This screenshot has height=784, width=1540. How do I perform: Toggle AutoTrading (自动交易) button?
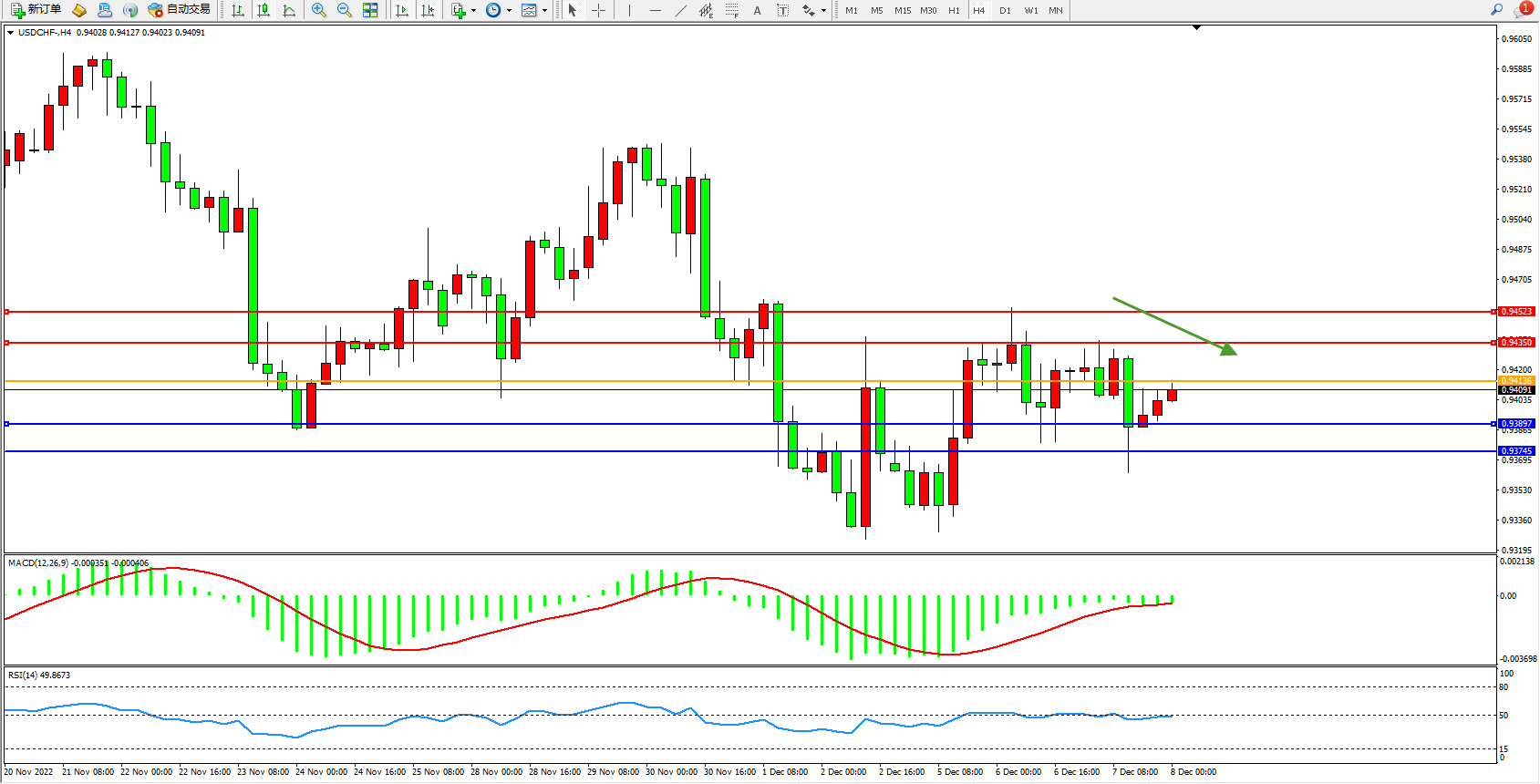(x=180, y=10)
